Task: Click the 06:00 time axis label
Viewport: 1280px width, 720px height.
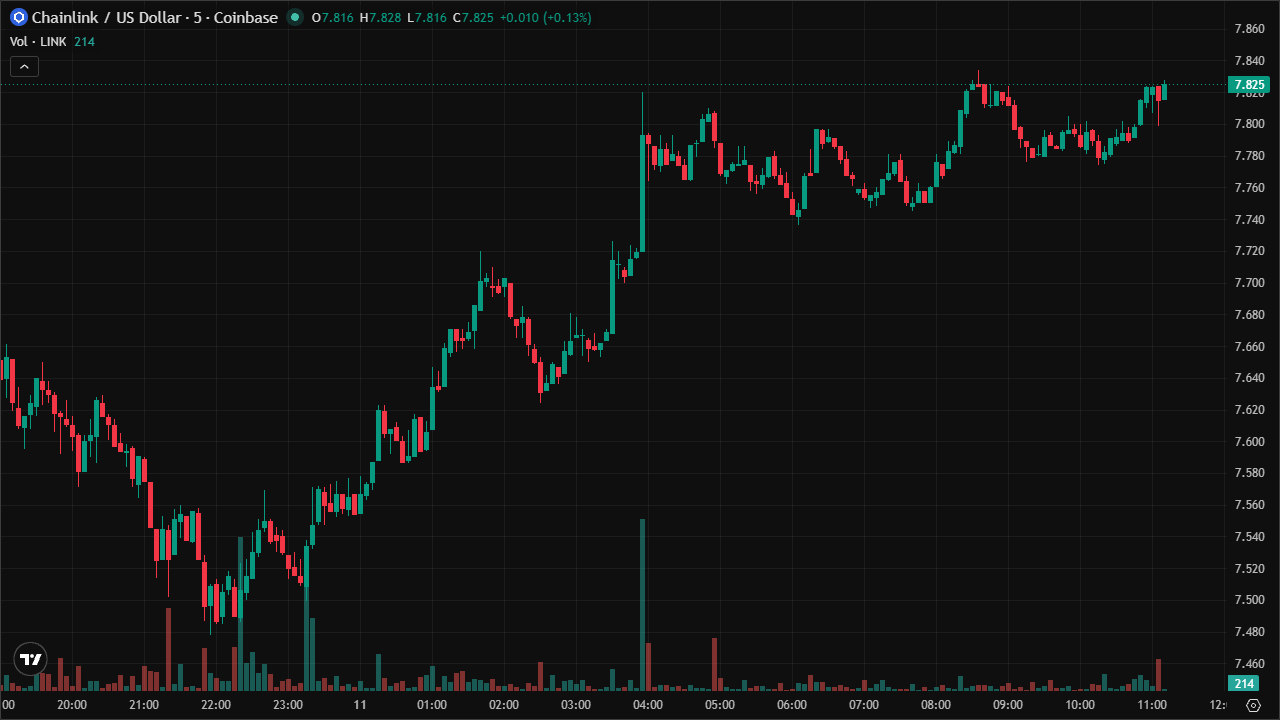Action: click(x=792, y=705)
